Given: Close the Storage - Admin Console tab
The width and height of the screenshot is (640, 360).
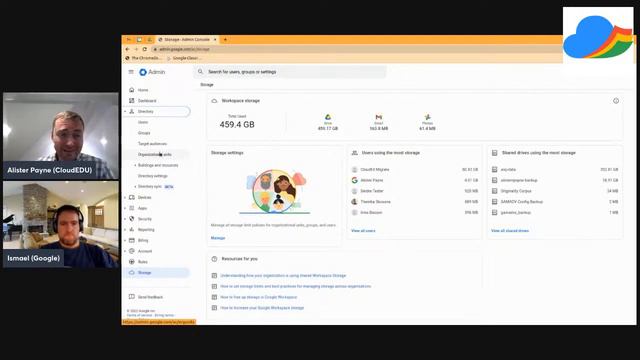Looking at the screenshot, I should [x=215, y=40].
